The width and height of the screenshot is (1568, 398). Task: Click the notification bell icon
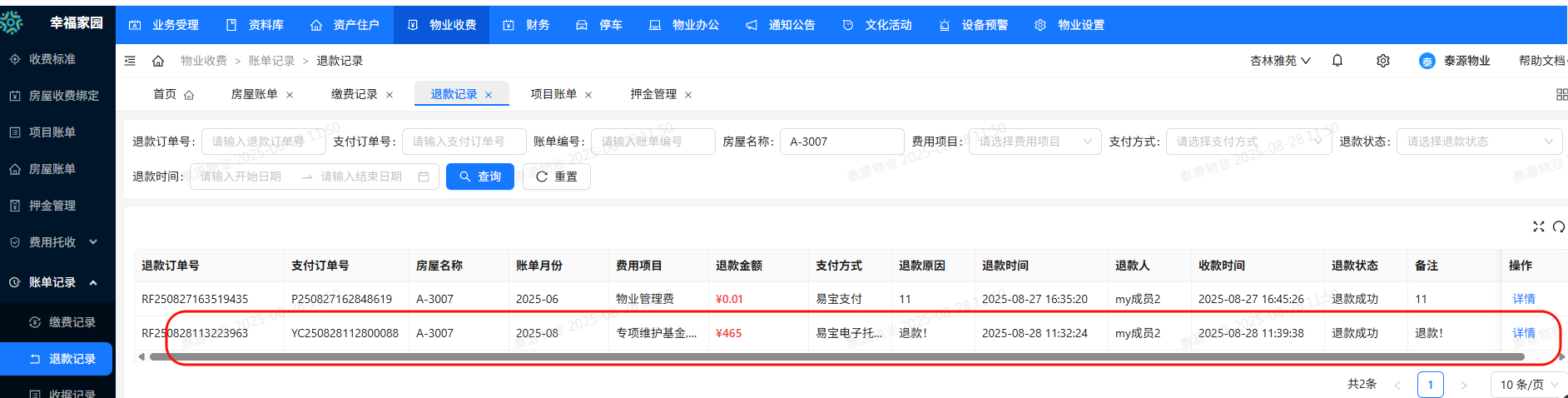tap(1337, 61)
